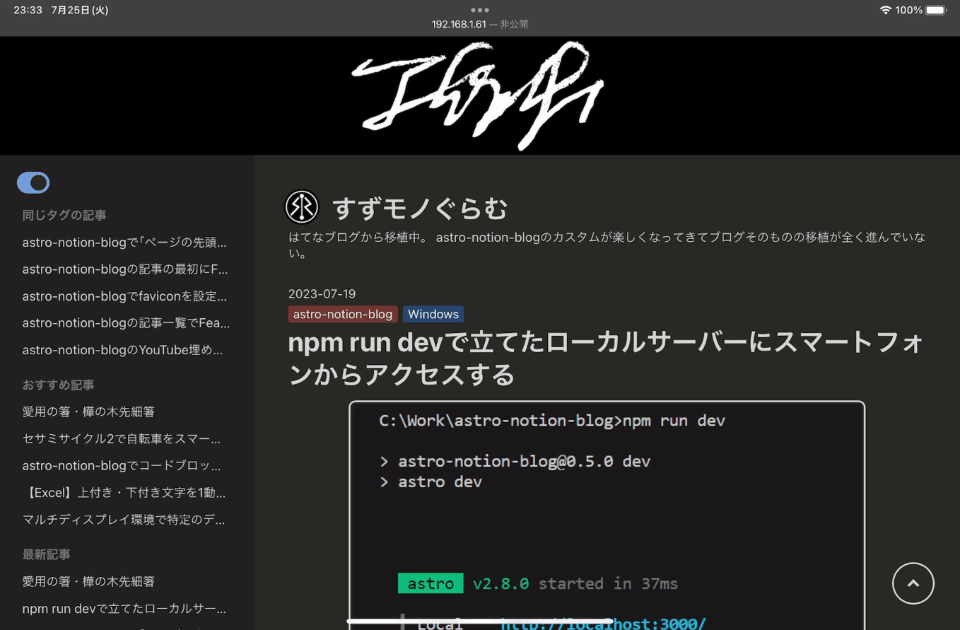Click the すずモノぐらむ round logo icon
Screen dimensions: 960x630
[302, 207]
